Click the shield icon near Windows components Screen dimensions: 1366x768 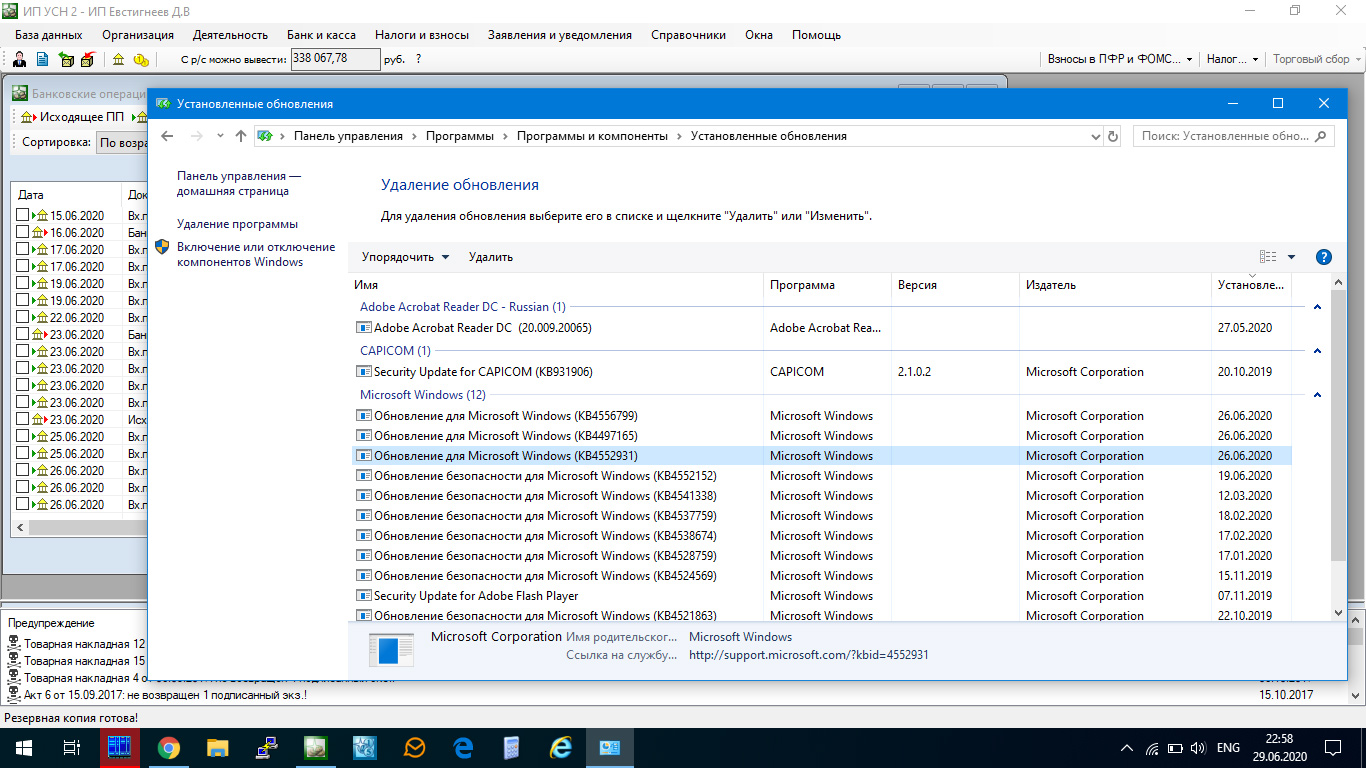(162, 247)
